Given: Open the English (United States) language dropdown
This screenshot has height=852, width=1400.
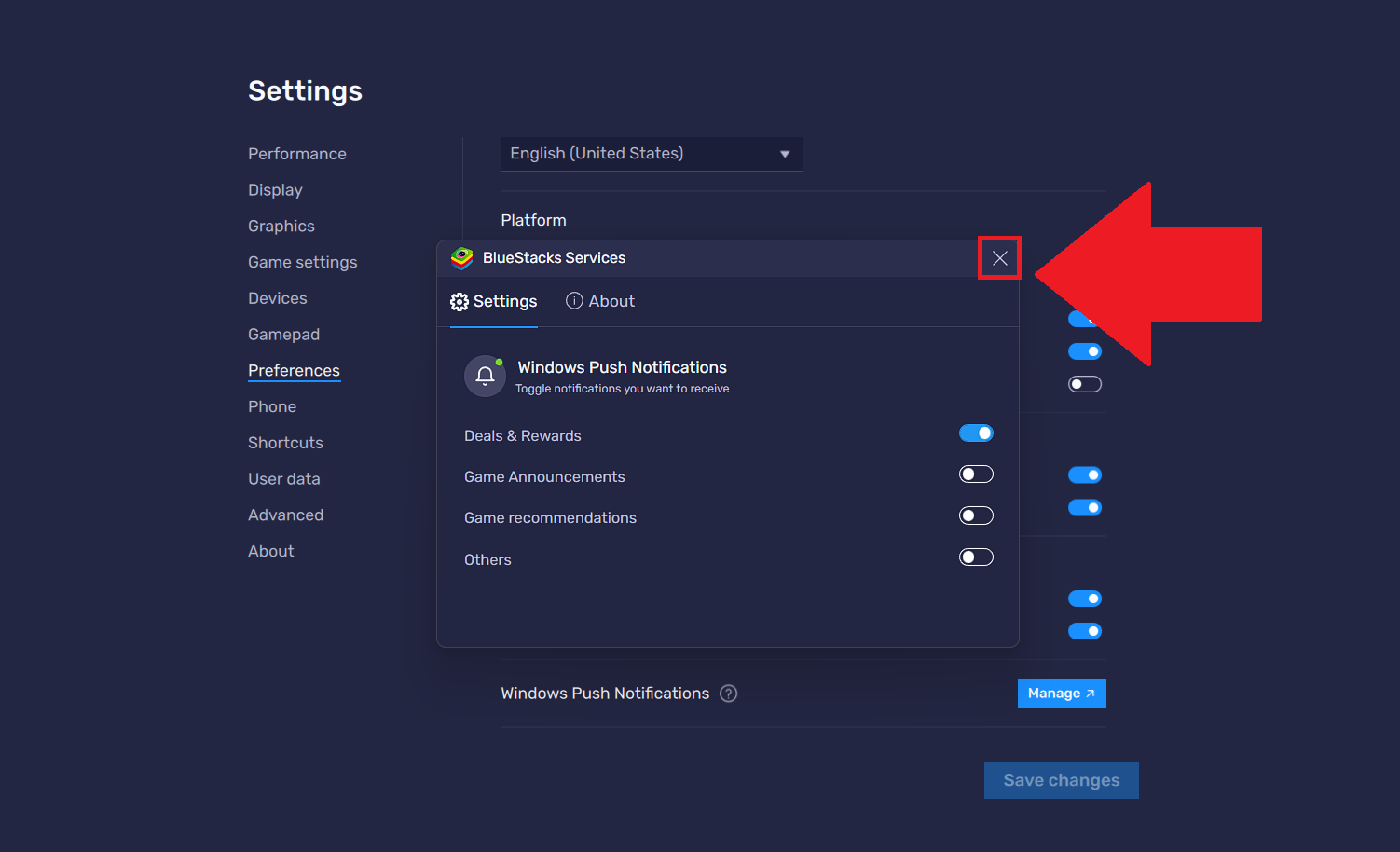Looking at the screenshot, I should click(x=652, y=154).
